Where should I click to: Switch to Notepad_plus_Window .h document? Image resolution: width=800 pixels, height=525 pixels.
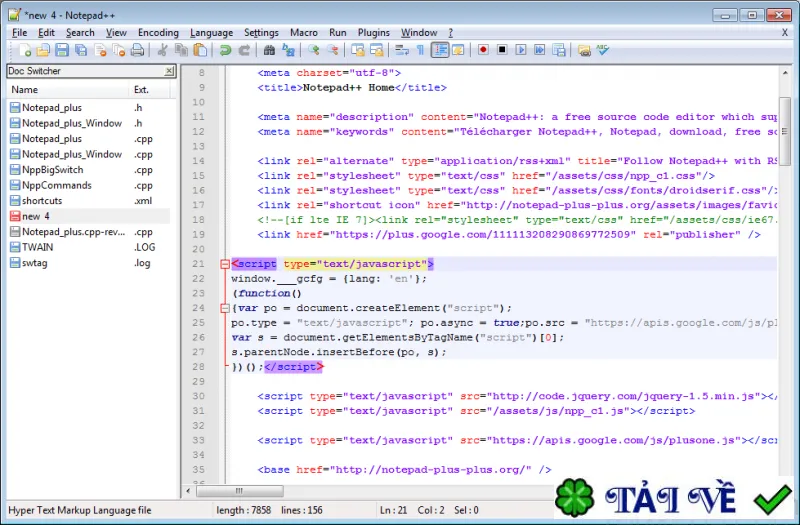89,123
